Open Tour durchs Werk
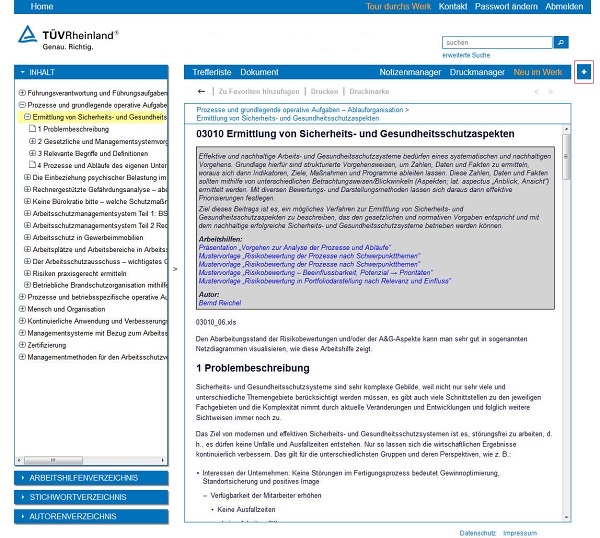600x538 pixels. (398, 7)
